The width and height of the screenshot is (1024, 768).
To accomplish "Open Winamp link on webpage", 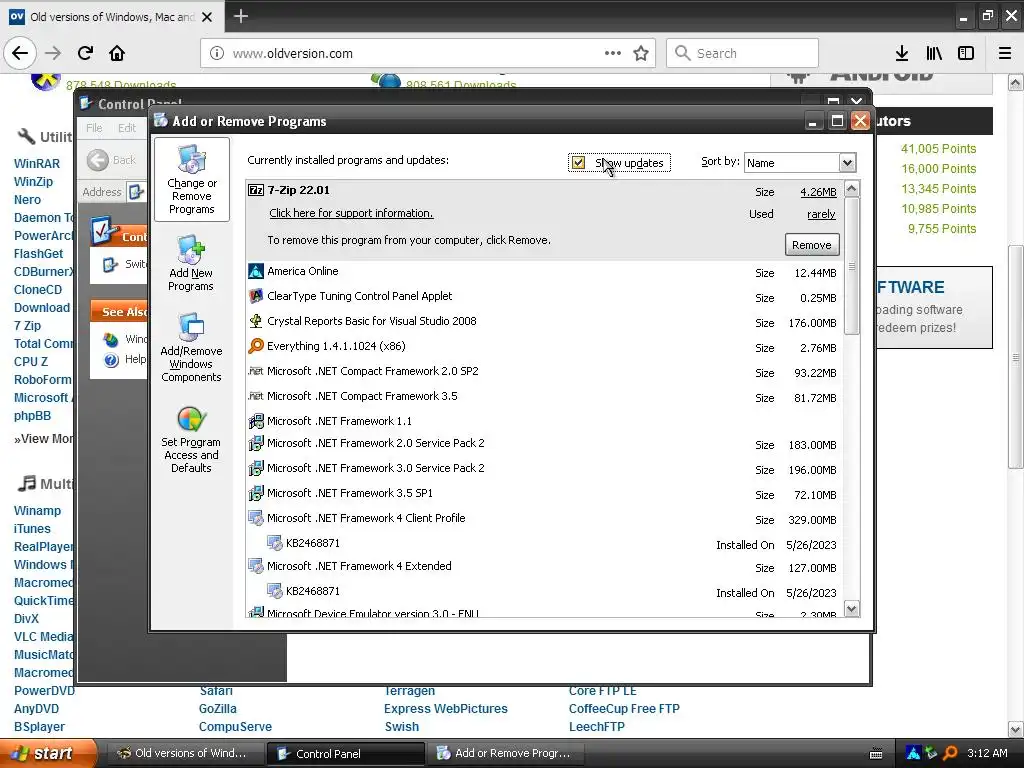I will [37, 511].
